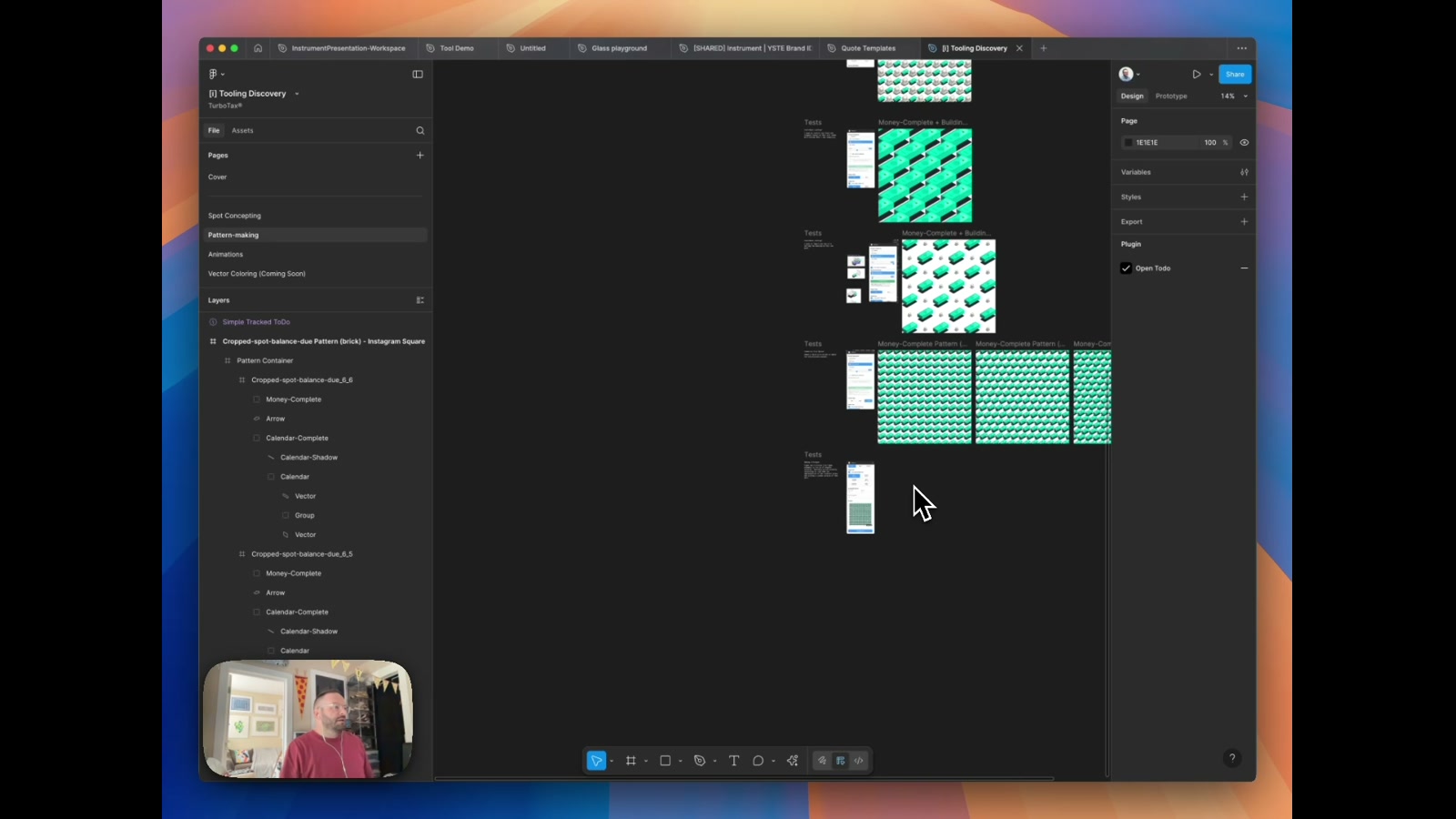Image resolution: width=1456 pixels, height=819 pixels.
Task: Click the Layers collapse-all icon
Action: (420, 300)
